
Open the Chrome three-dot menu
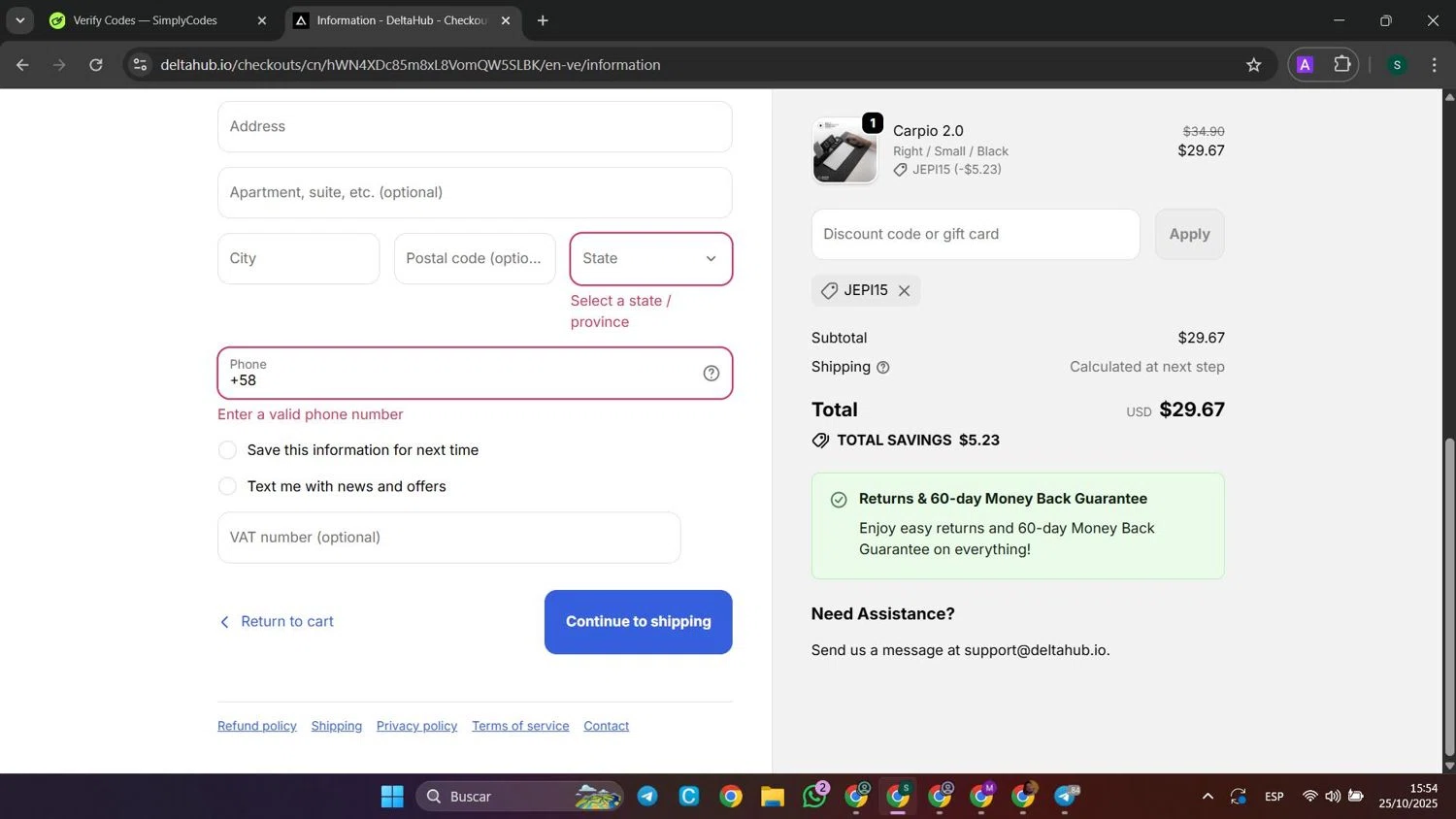(x=1434, y=65)
